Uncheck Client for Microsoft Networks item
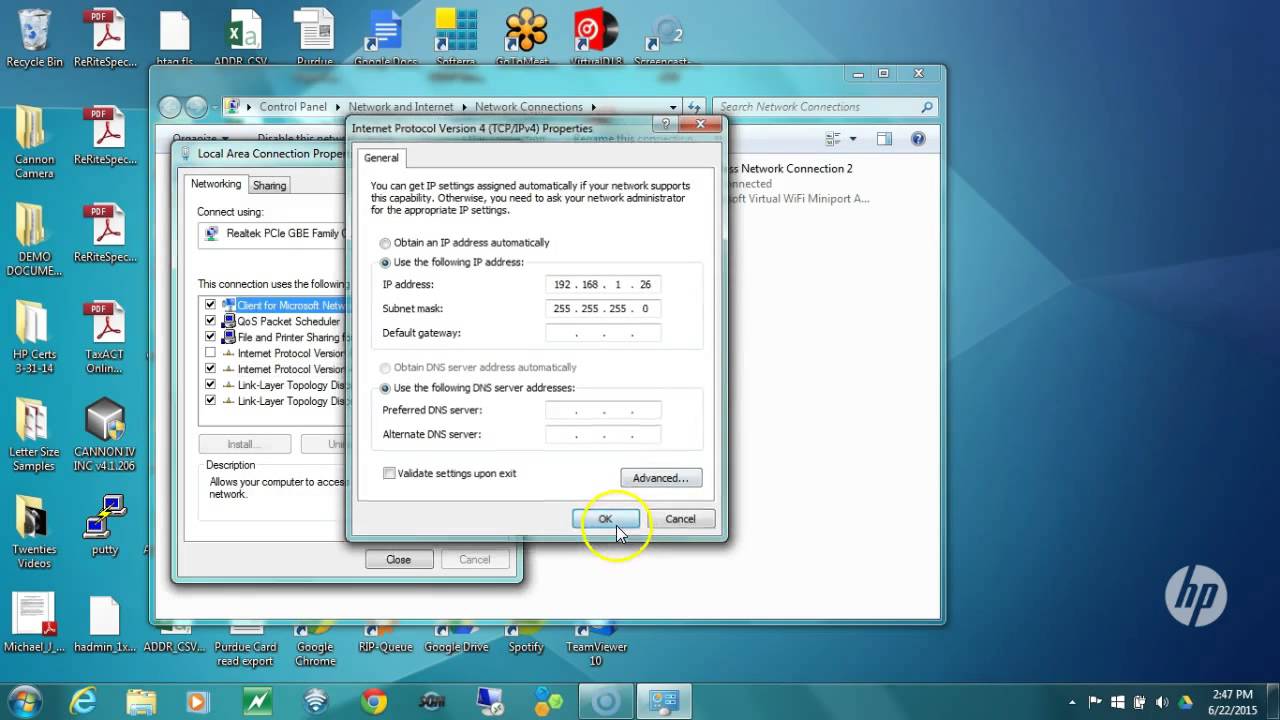Image resolution: width=1280 pixels, height=720 pixels. [210, 305]
